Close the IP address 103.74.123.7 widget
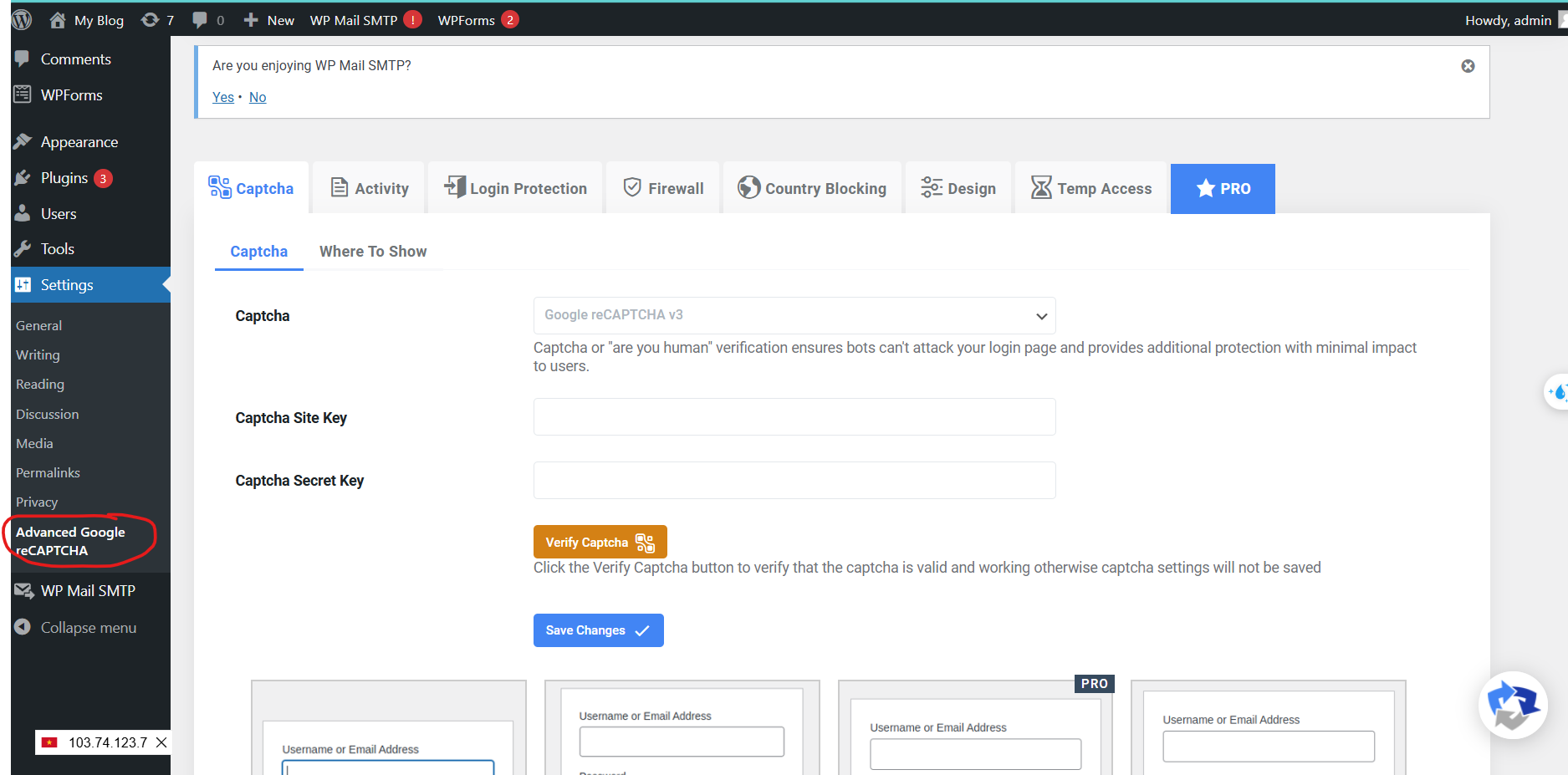The width and height of the screenshot is (1568, 775). pyautogui.click(x=162, y=742)
